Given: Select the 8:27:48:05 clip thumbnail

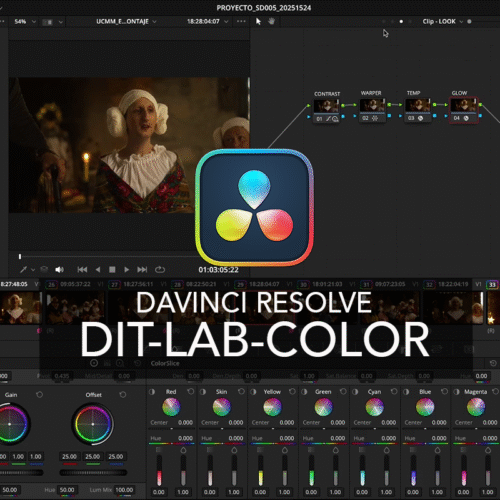Looking at the screenshot, I should click(21, 308).
